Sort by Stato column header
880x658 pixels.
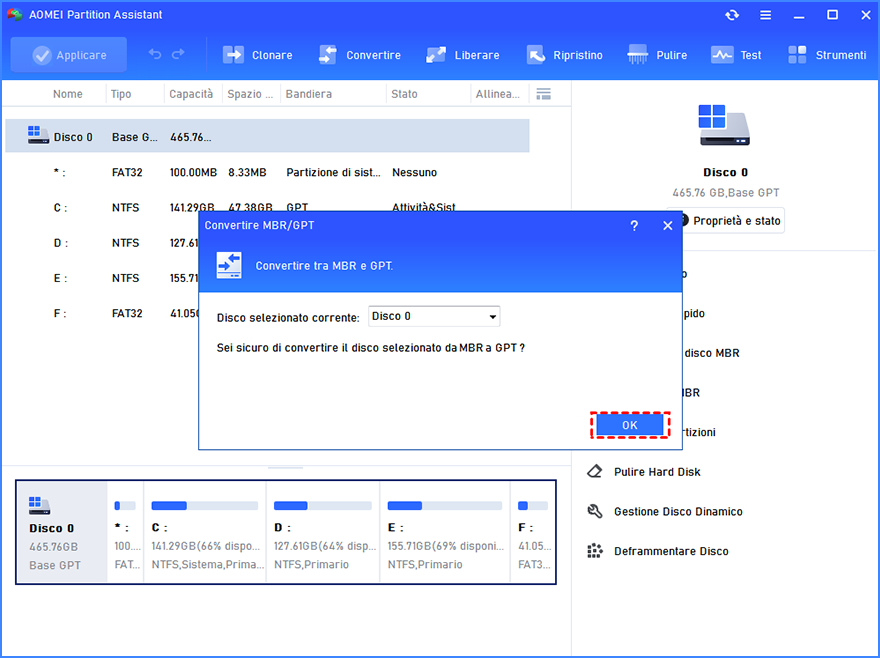click(404, 94)
